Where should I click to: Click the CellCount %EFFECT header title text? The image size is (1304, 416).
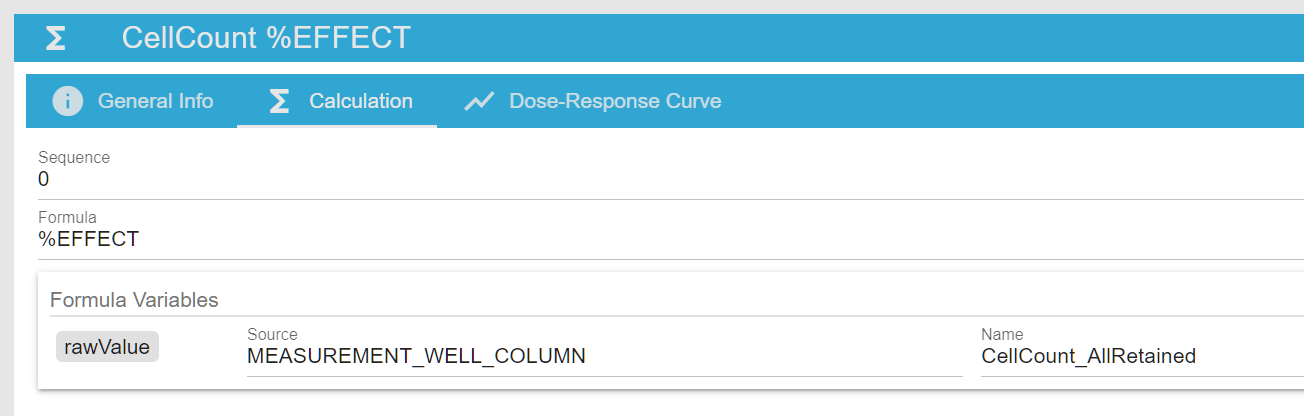[x=266, y=38]
